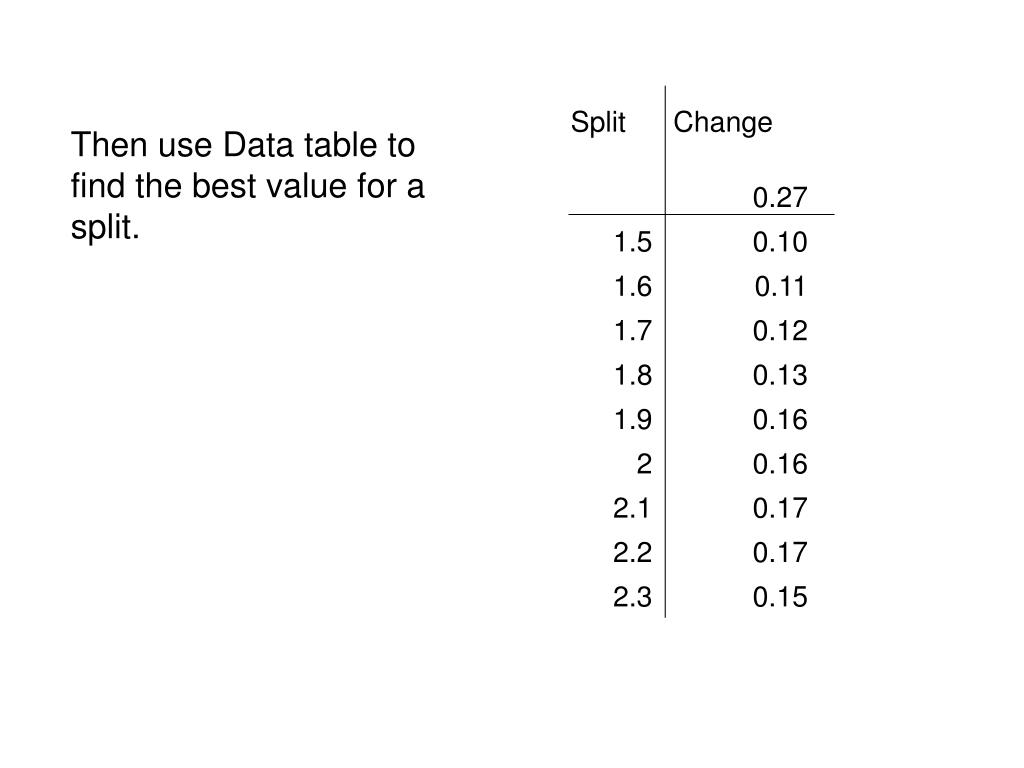1024x768 pixels.
Task: Select the split value 1.9
Action: click(632, 420)
